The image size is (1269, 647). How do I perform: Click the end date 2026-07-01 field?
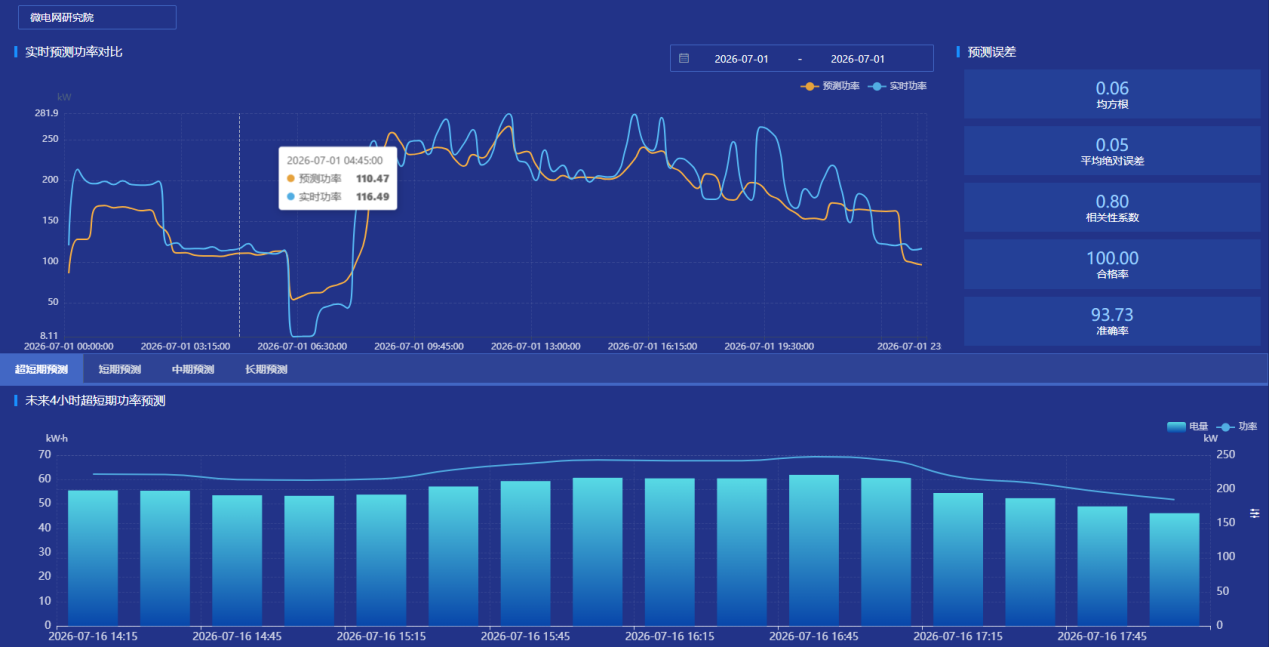coord(858,59)
